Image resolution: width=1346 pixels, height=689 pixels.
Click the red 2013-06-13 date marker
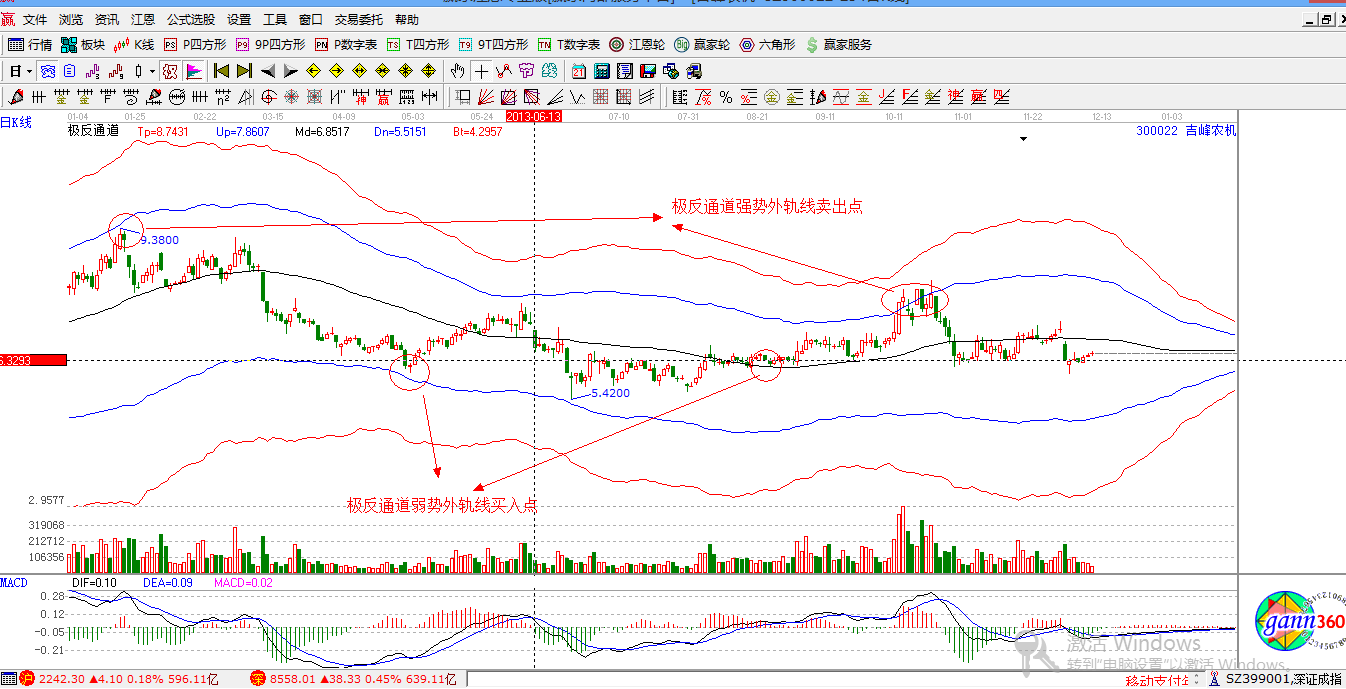click(x=534, y=117)
